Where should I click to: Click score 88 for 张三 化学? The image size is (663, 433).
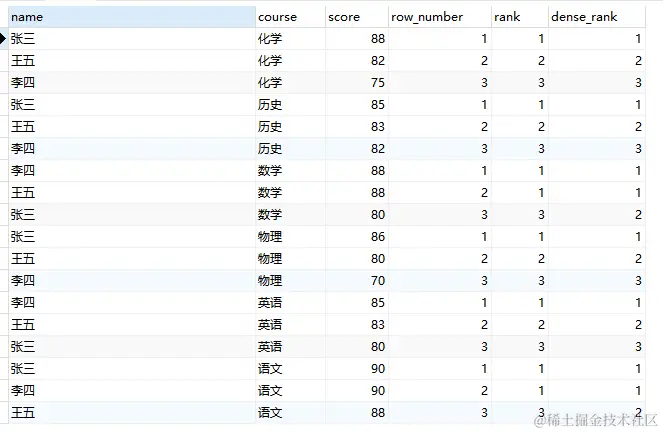[356, 39]
